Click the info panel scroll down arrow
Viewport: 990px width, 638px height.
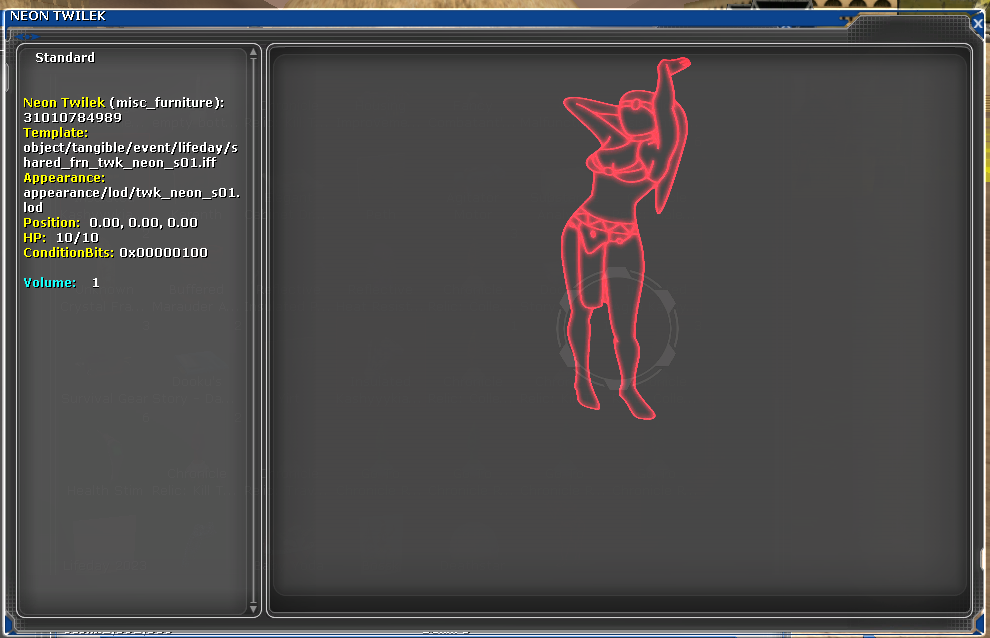[253, 608]
